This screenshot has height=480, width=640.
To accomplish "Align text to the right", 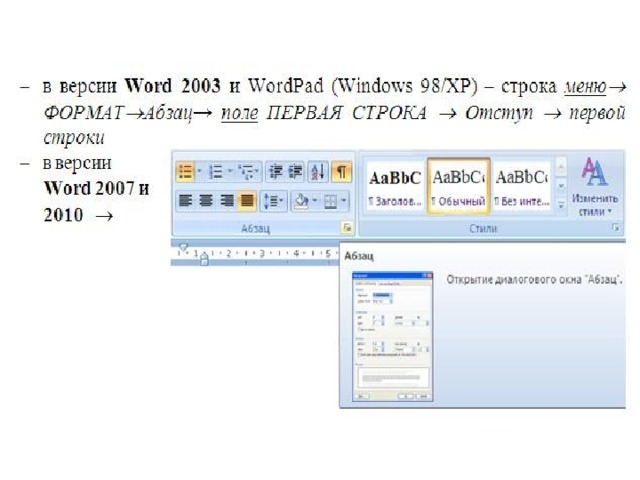I will point(226,200).
